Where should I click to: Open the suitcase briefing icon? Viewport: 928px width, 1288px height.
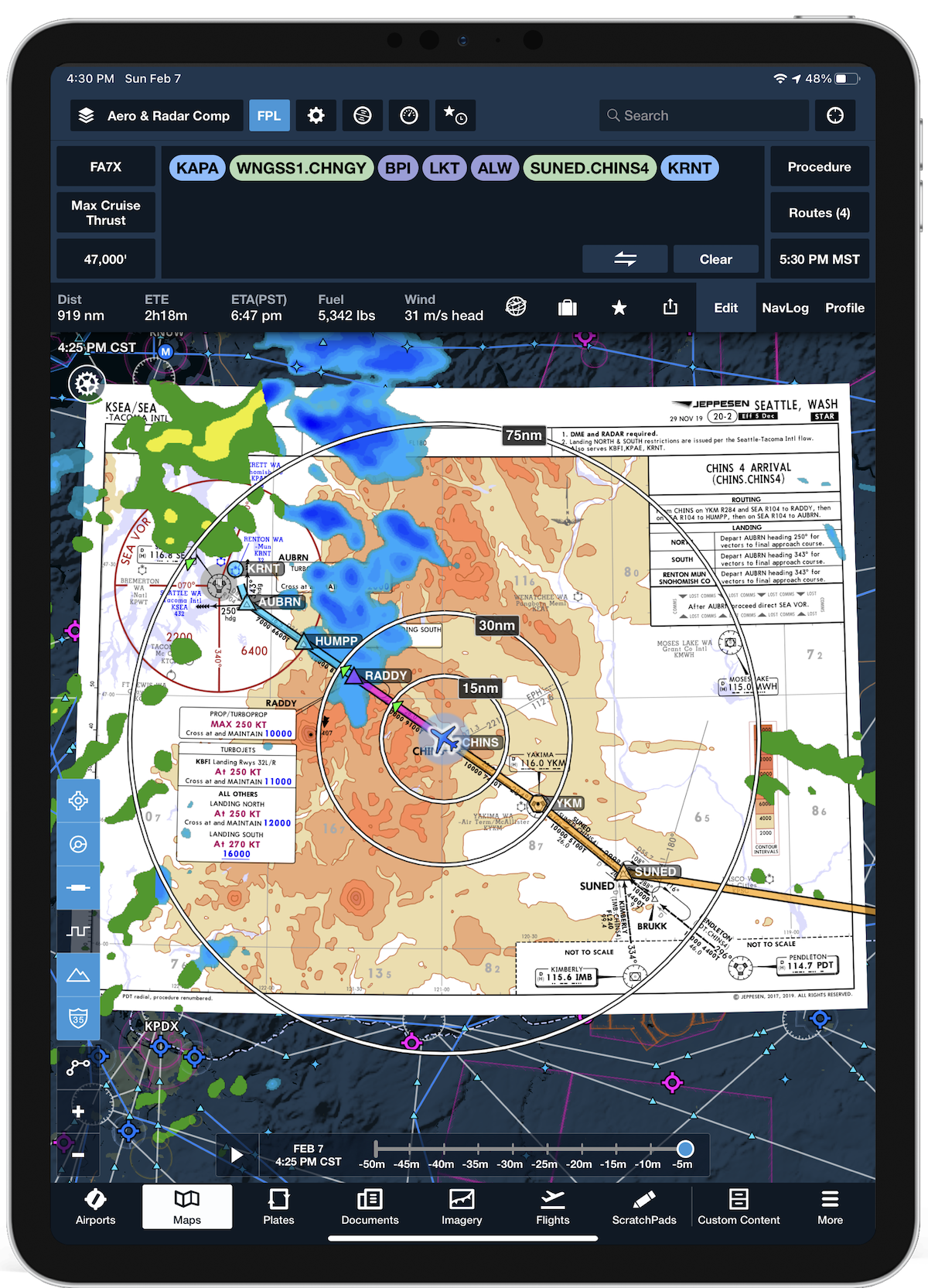568,308
